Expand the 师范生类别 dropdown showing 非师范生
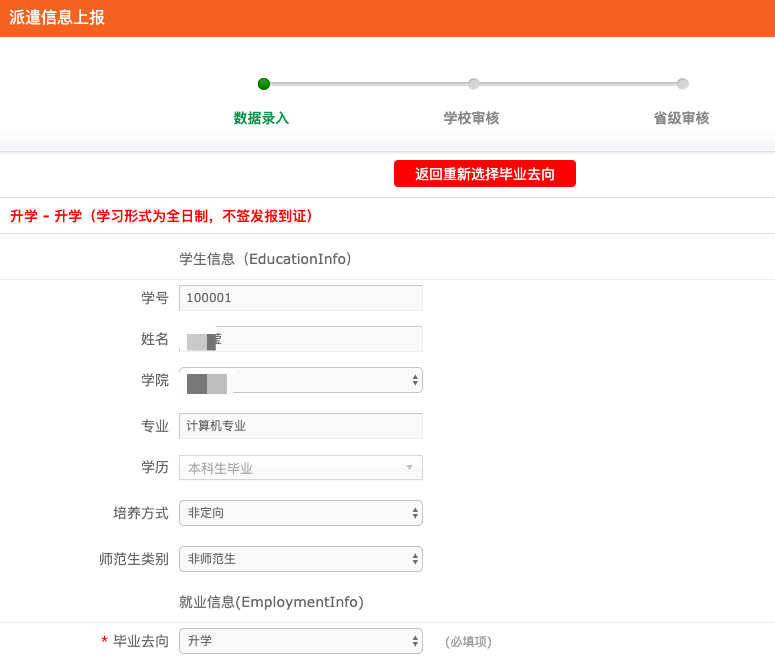This screenshot has width=775, height=667. (300, 559)
